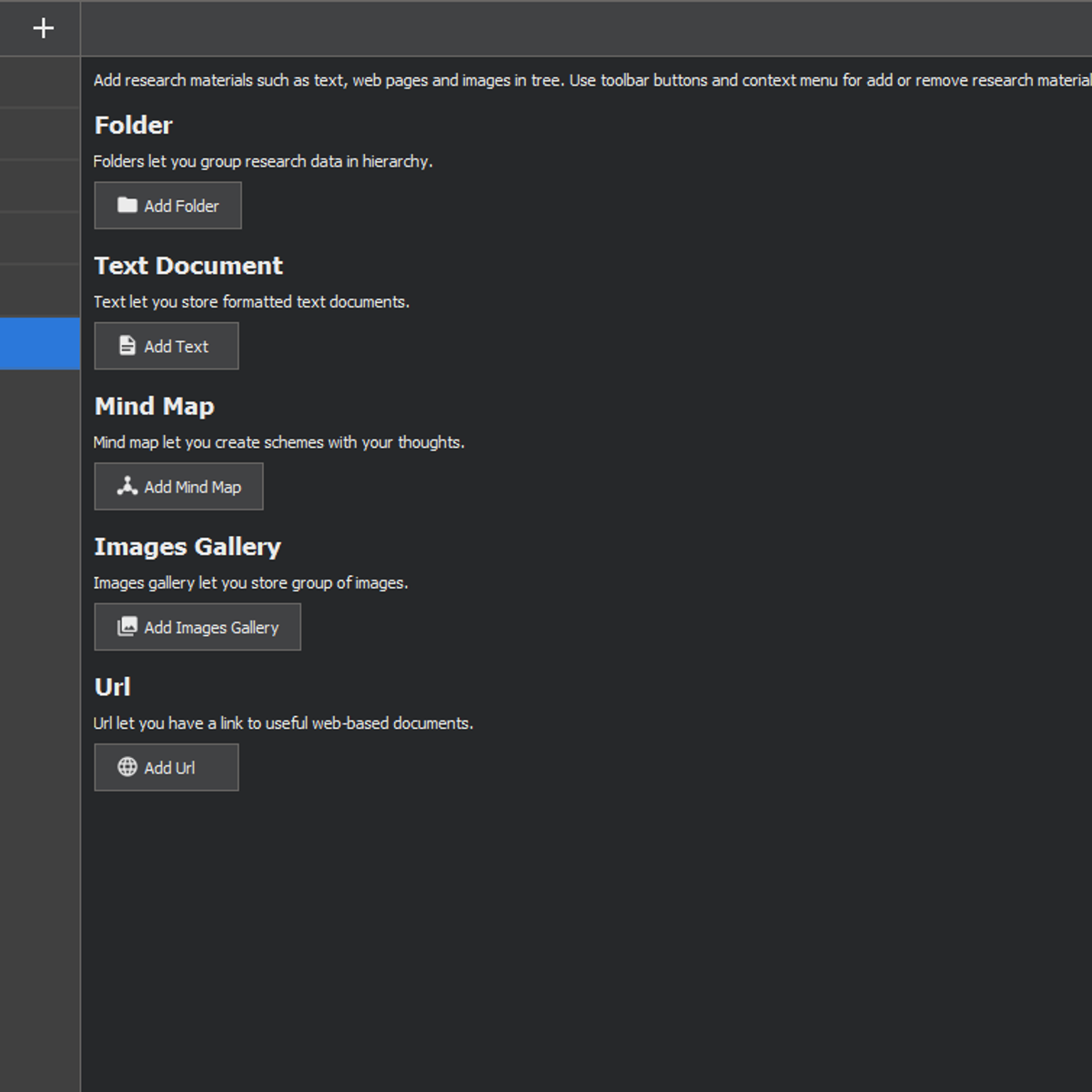Click the Url section heading

pyautogui.click(x=112, y=687)
